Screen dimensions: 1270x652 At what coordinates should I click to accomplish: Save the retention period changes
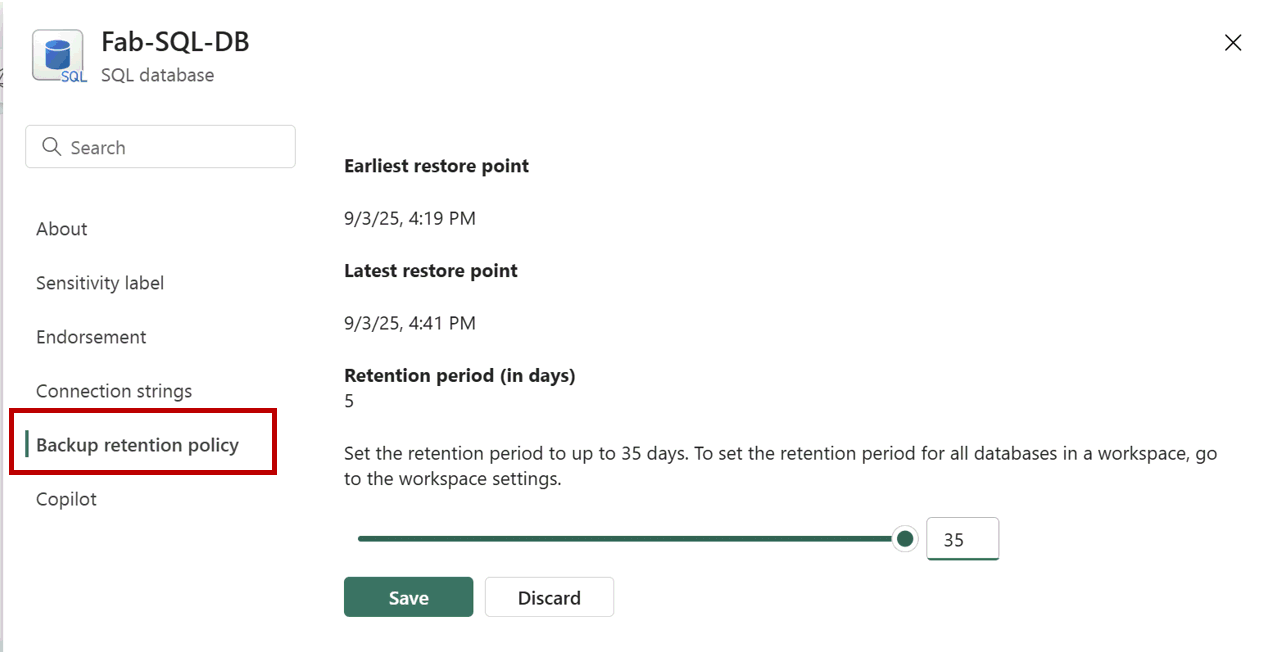coord(408,597)
